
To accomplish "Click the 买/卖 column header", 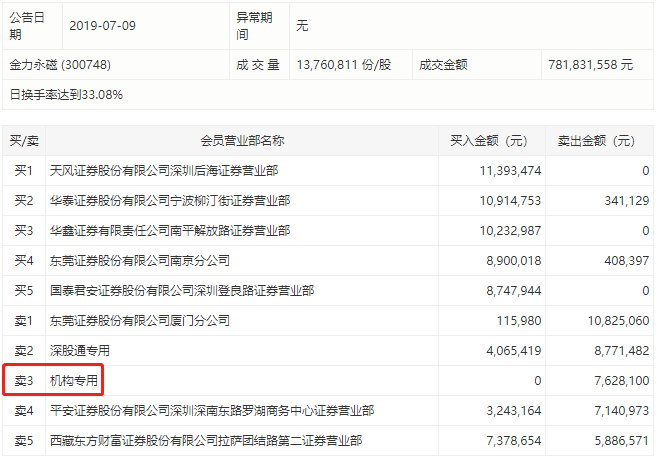I will coord(24,141).
